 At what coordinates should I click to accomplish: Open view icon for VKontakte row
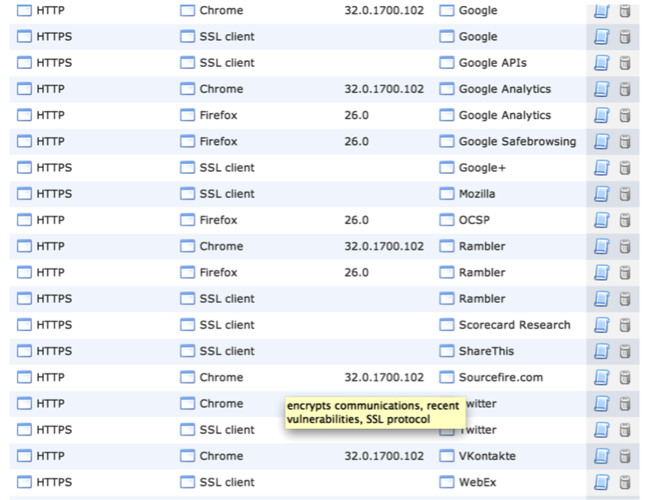tap(602, 456)
